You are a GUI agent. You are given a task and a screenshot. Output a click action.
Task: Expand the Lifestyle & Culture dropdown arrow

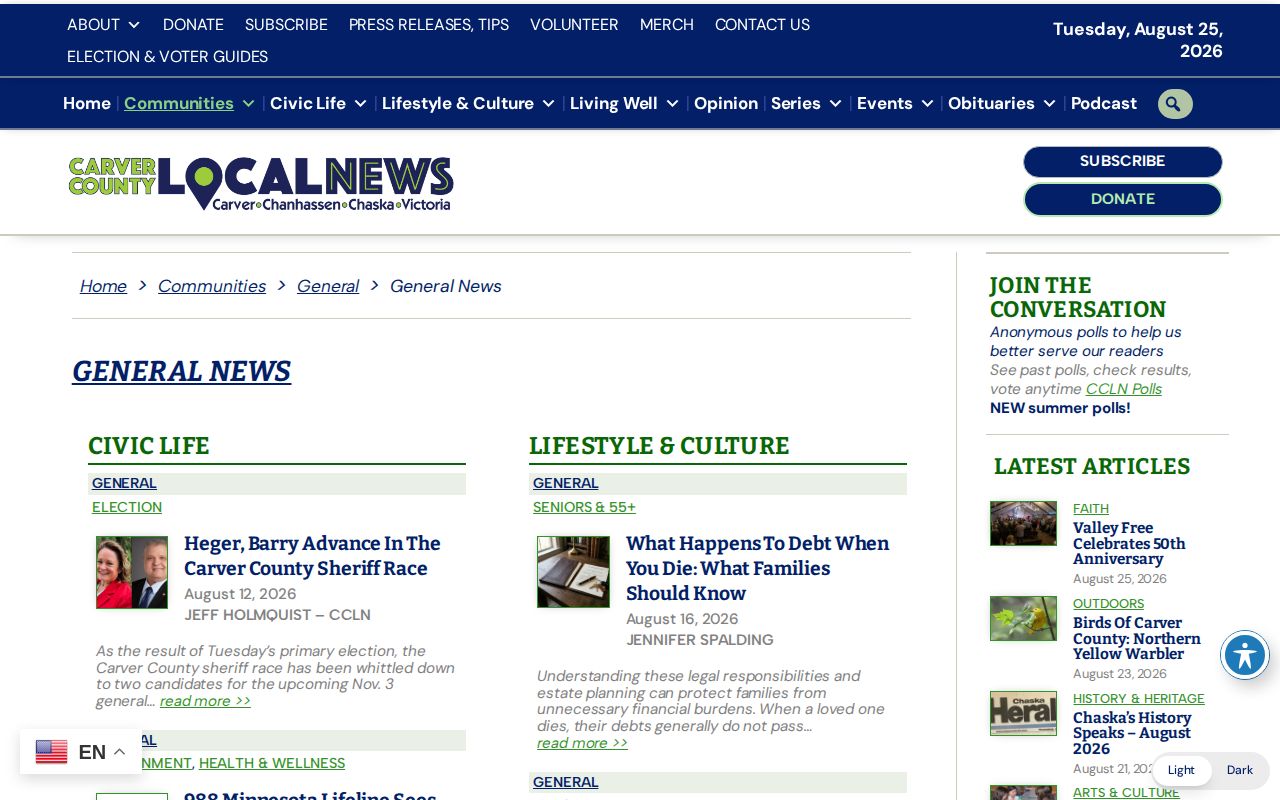(x=548, y=103)
